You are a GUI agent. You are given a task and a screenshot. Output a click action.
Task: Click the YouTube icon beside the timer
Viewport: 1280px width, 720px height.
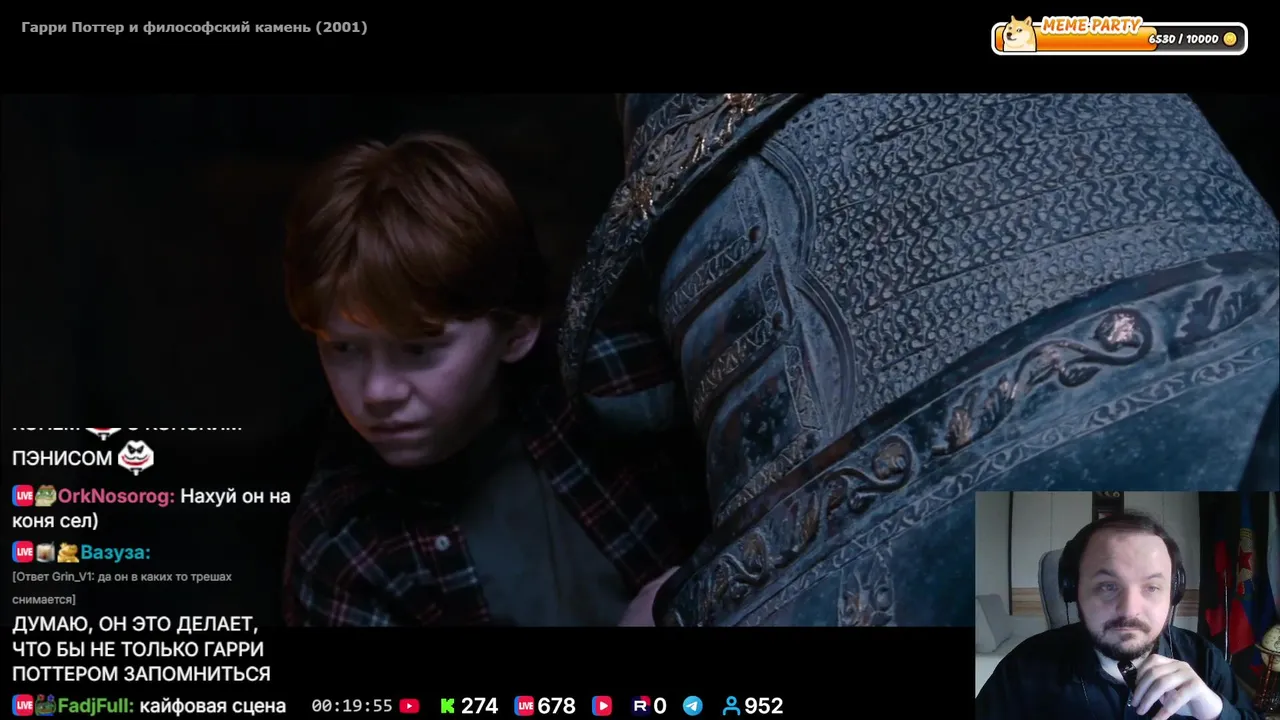[409, 706]
